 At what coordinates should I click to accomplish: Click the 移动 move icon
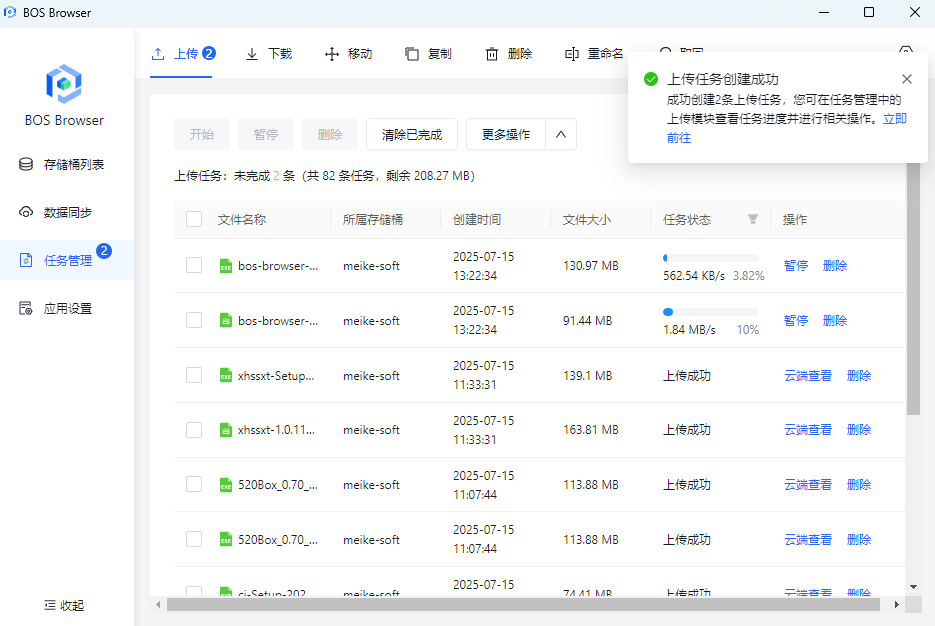tap(332, 54)
